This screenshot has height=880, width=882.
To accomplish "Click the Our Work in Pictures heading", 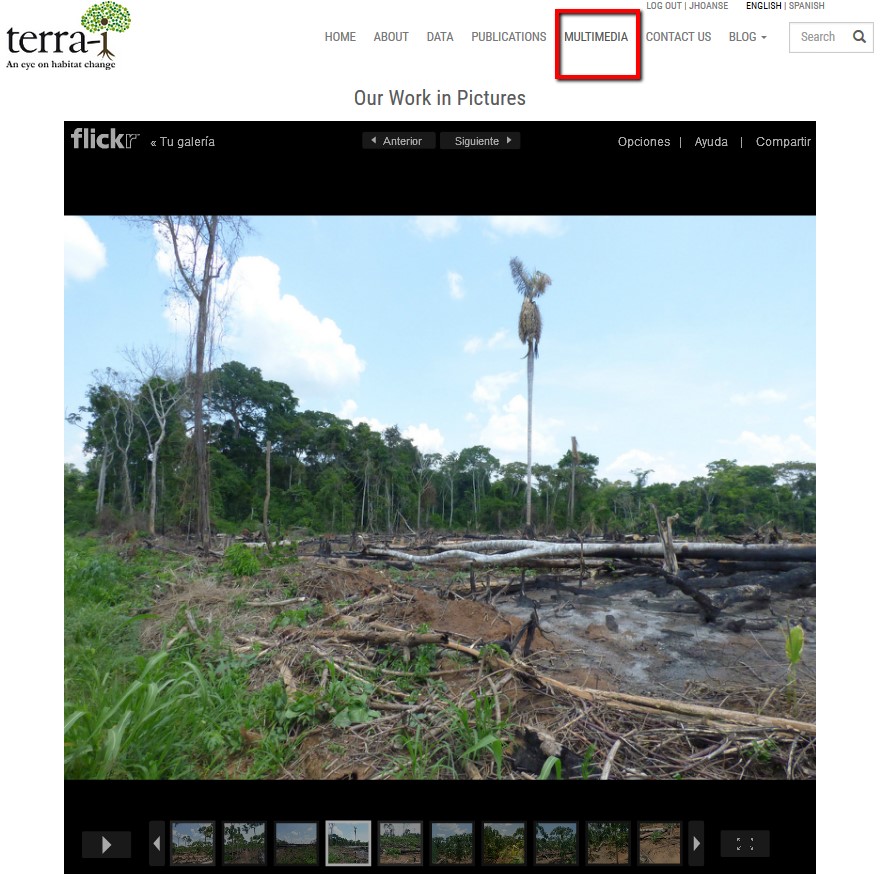I will coord(440,98).
